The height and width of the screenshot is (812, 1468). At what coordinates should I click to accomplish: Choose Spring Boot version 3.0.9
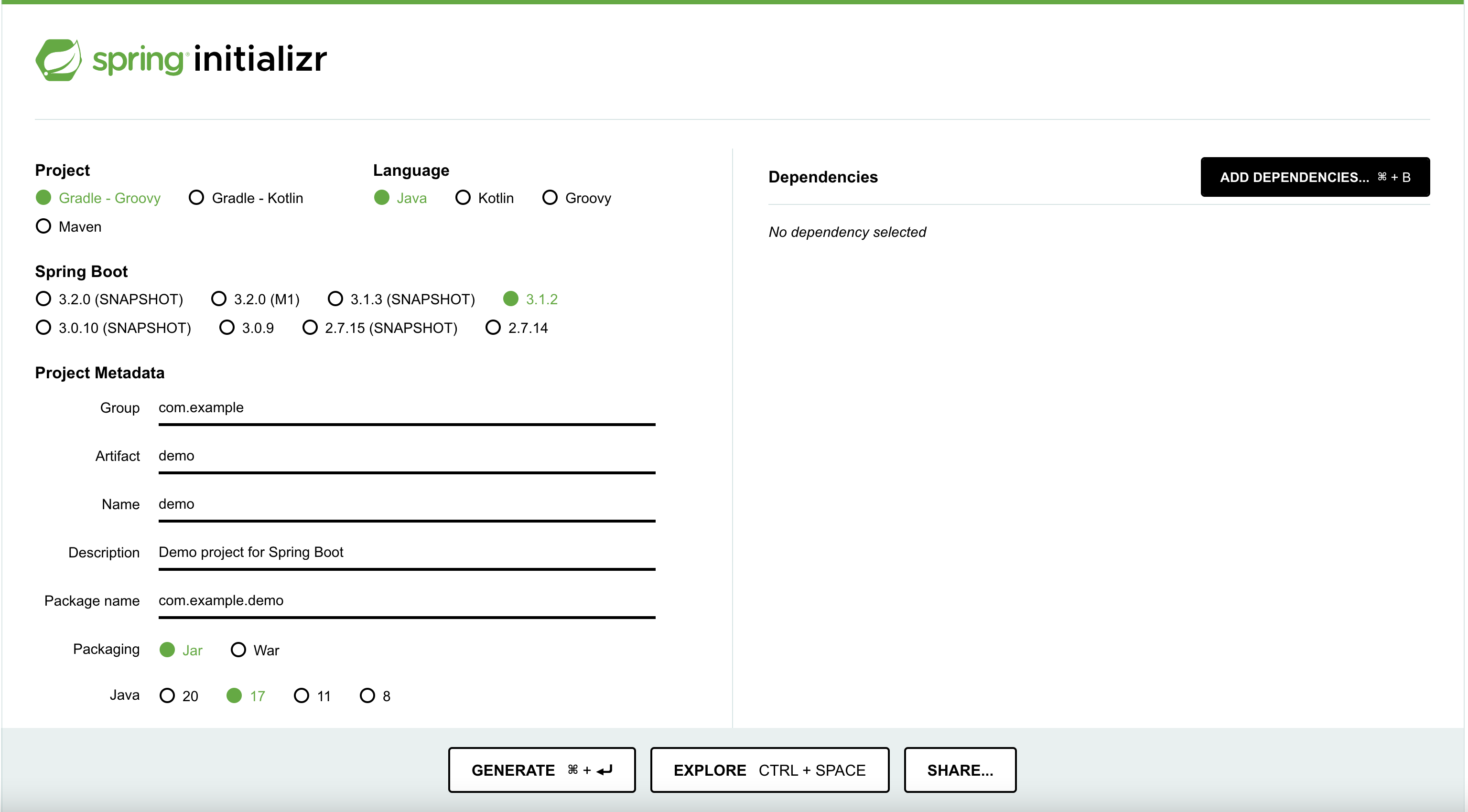pos(227,327)
